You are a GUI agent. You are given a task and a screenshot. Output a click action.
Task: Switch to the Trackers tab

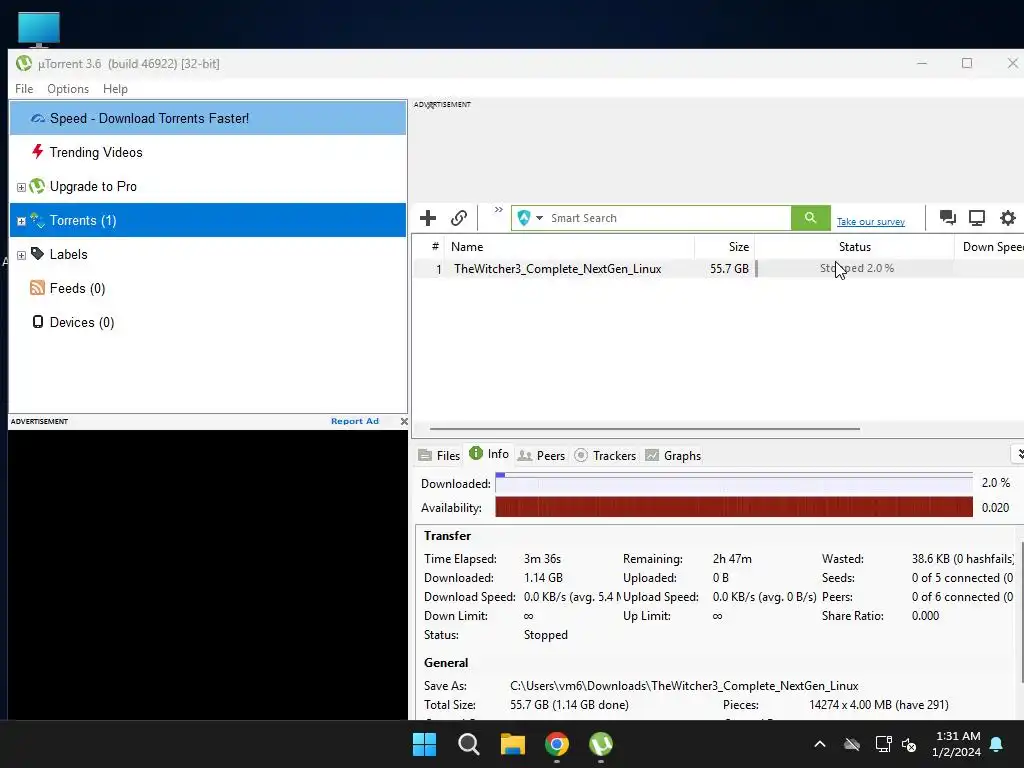(605, 455)
